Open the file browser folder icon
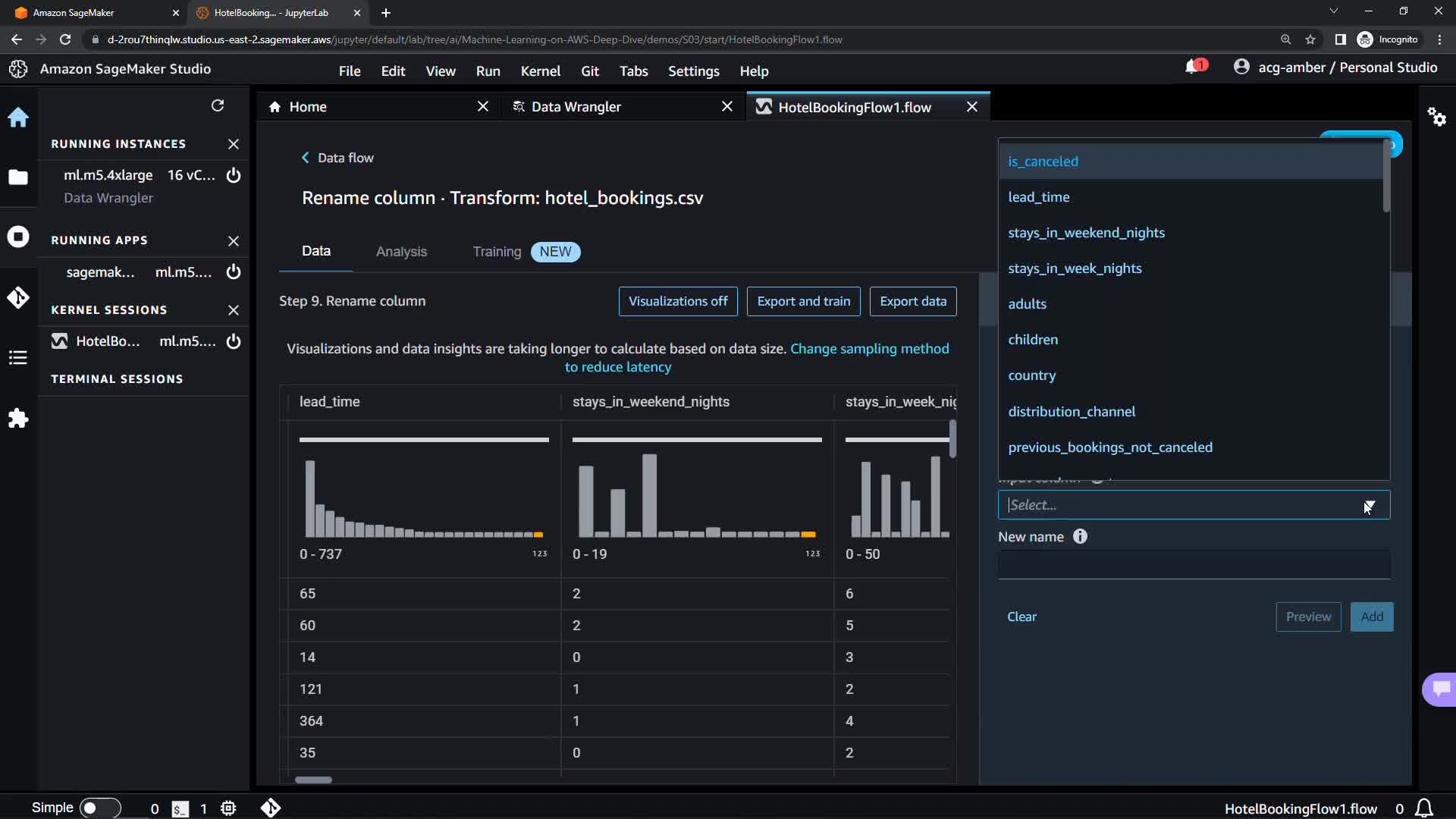 tap(18, 177)
